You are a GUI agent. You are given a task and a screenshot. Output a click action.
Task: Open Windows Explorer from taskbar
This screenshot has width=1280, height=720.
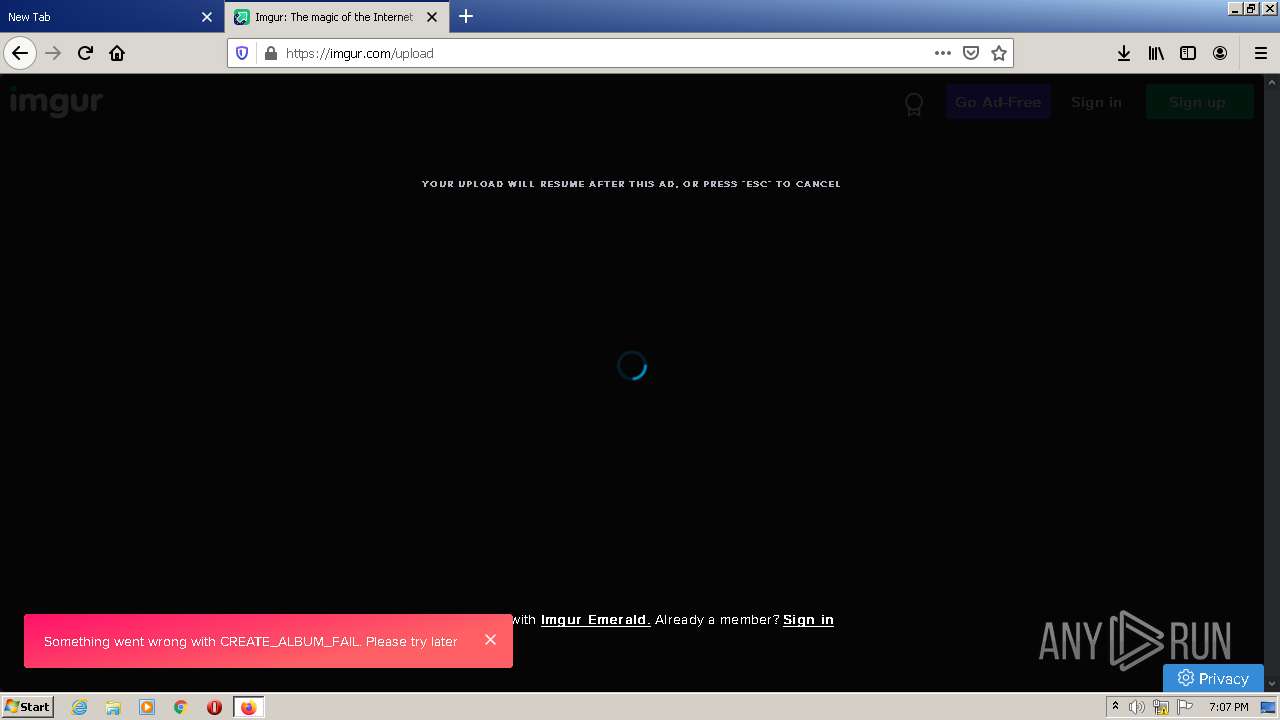[113, 707]
